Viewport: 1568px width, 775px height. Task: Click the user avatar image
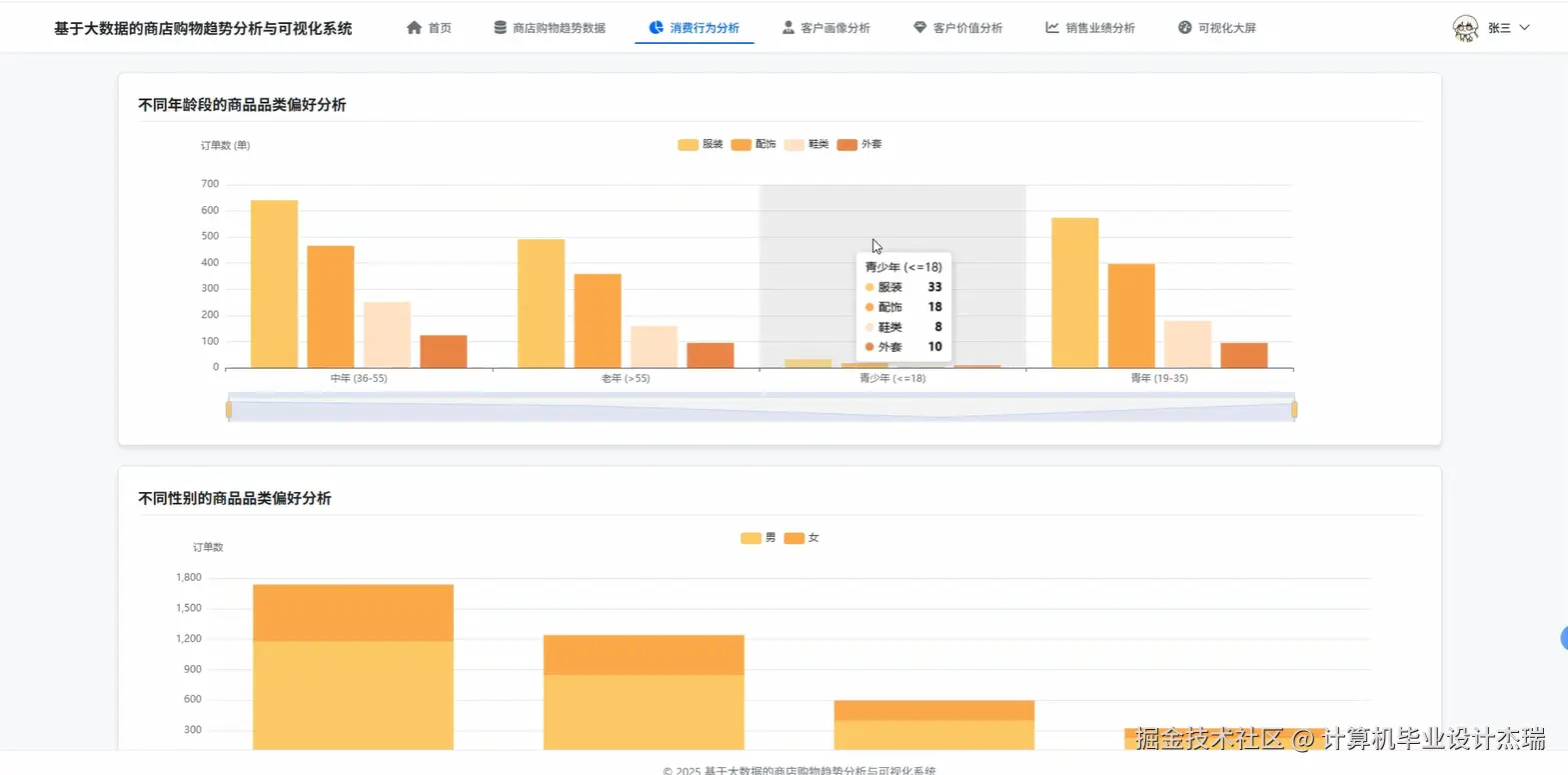(1465, 28)
